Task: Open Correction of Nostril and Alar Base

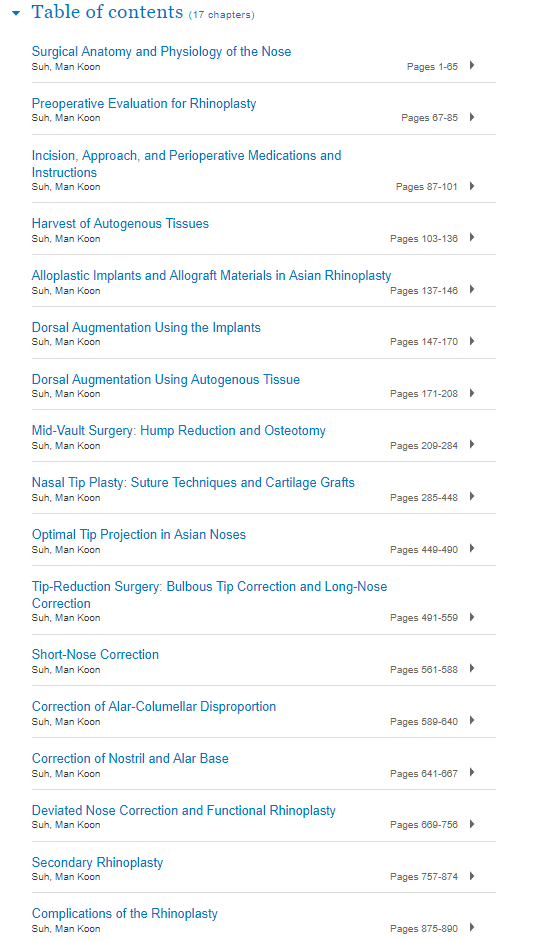Action: coord(130,759)
